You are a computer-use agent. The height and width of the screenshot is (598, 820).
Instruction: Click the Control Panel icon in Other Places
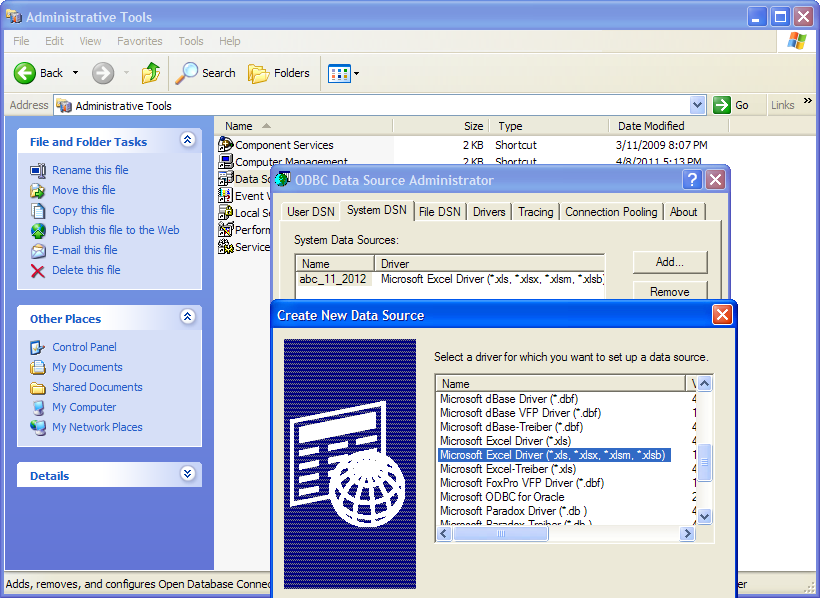[x=38, y=347]
